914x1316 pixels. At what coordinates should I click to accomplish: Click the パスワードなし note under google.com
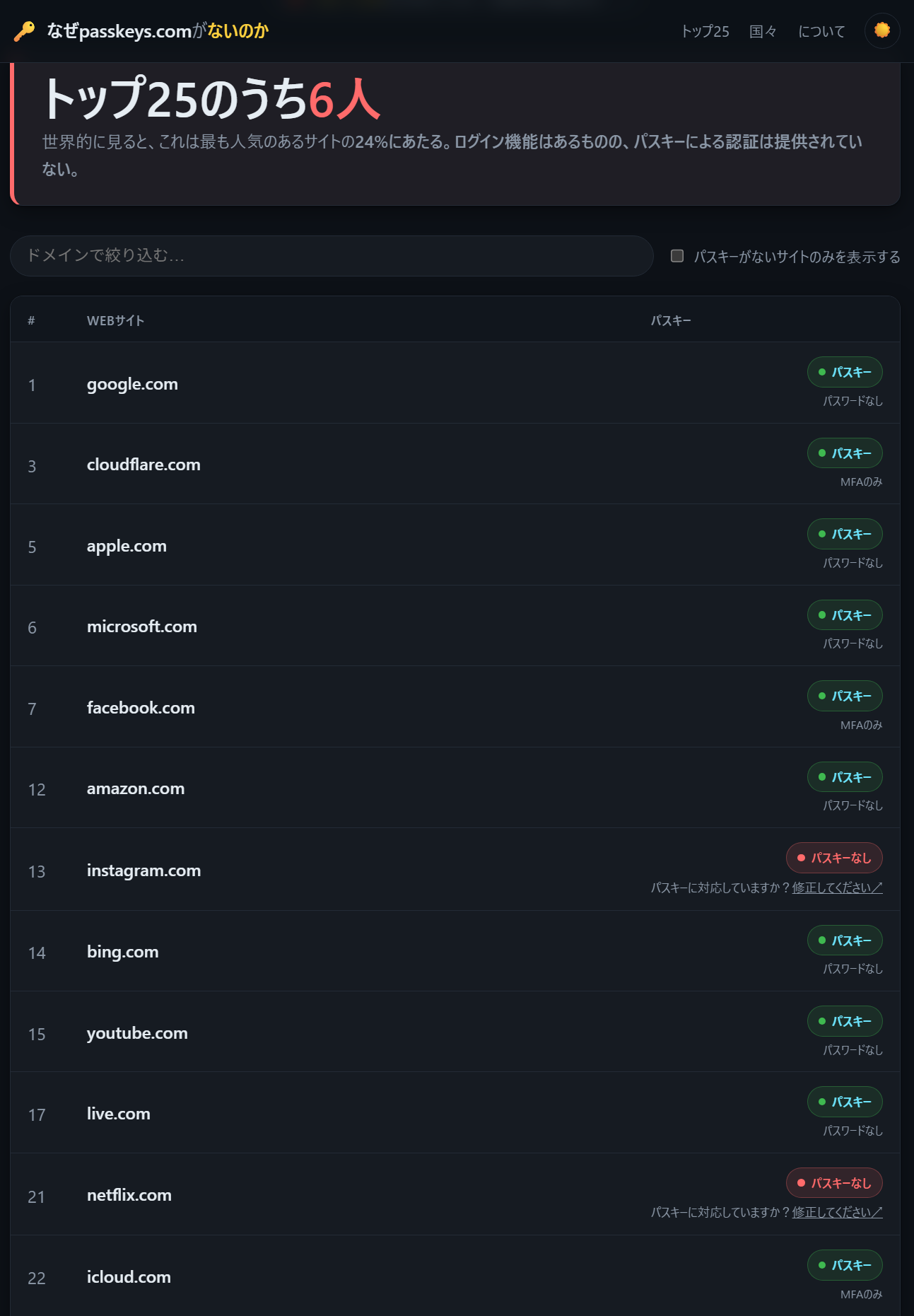click(853, 401)
